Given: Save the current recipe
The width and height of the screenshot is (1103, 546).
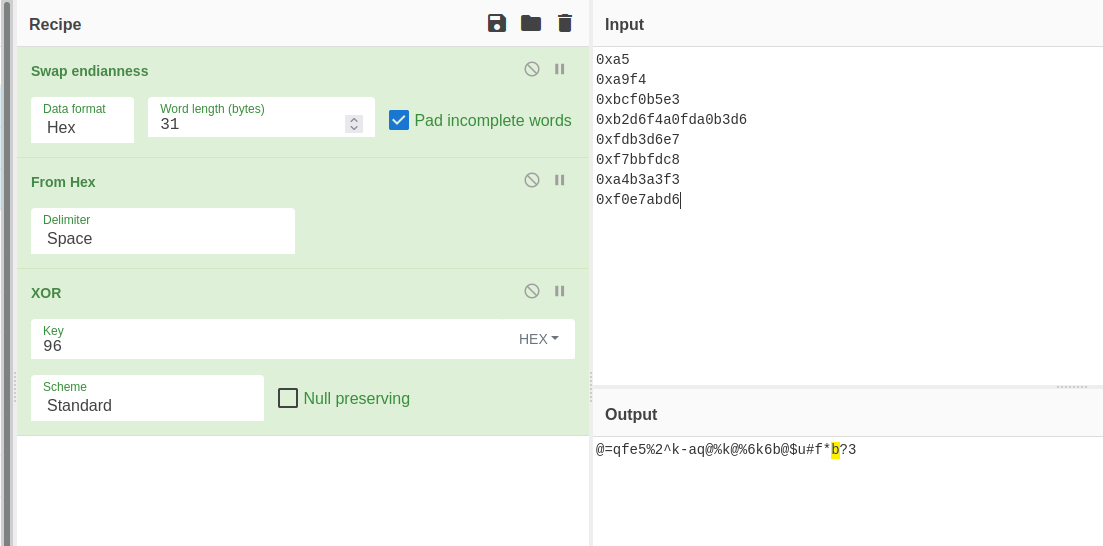Looking at the screenshot, I should [x=497, y=23].
